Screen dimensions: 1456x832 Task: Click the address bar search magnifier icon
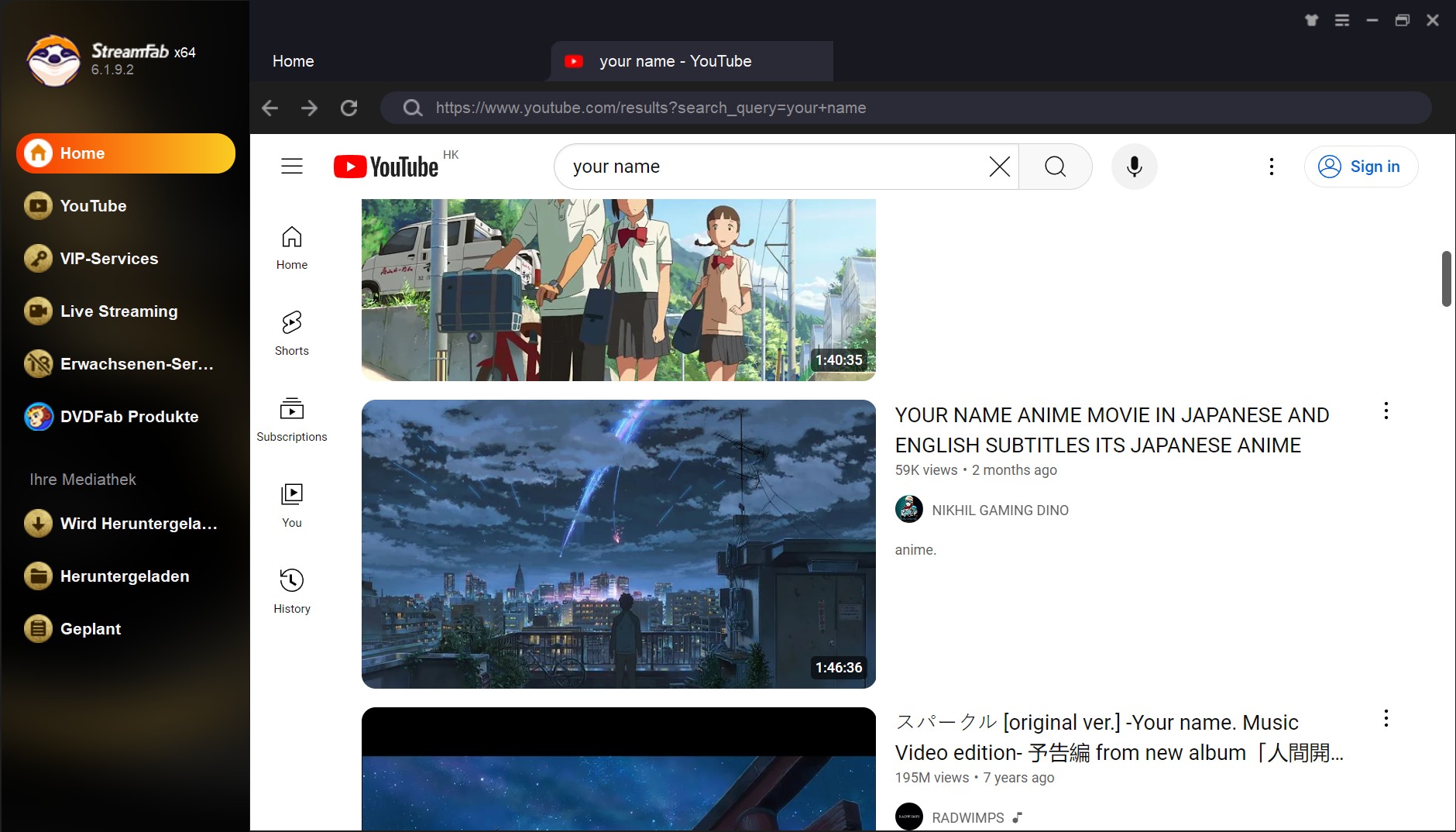click(413, 108)
